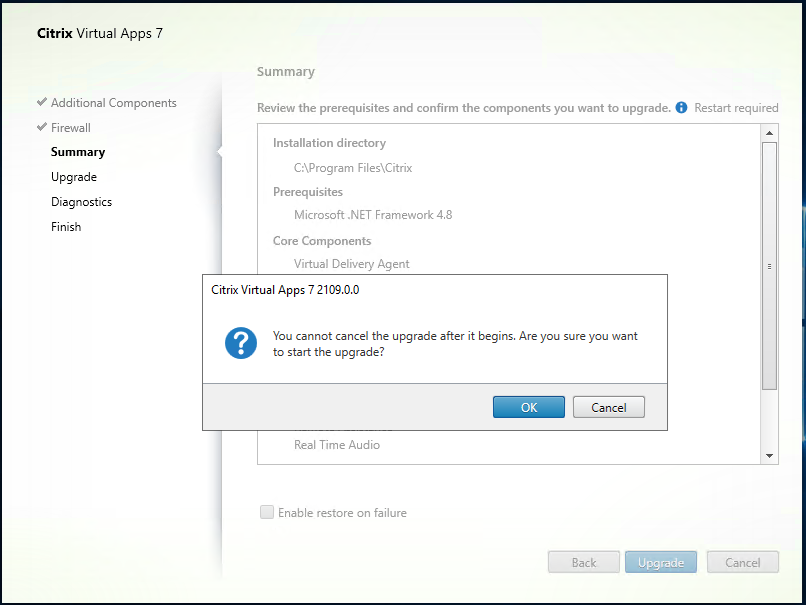Click summary list scroll down arrow
The image size is (806, 605).
click(x=770, y=455)
